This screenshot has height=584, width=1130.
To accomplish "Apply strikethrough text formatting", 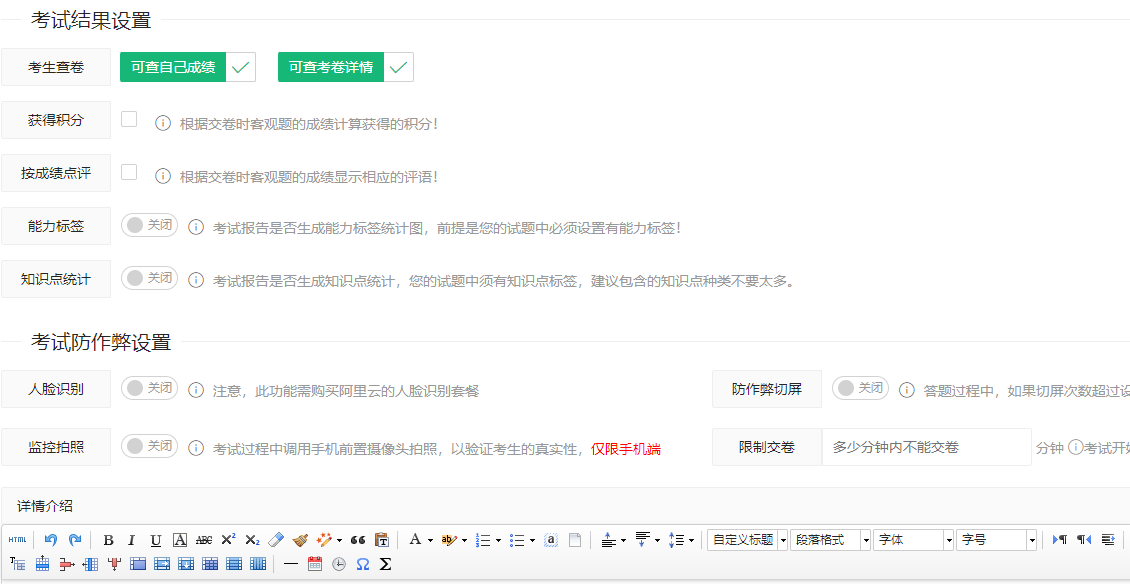I will pos(204,540).
